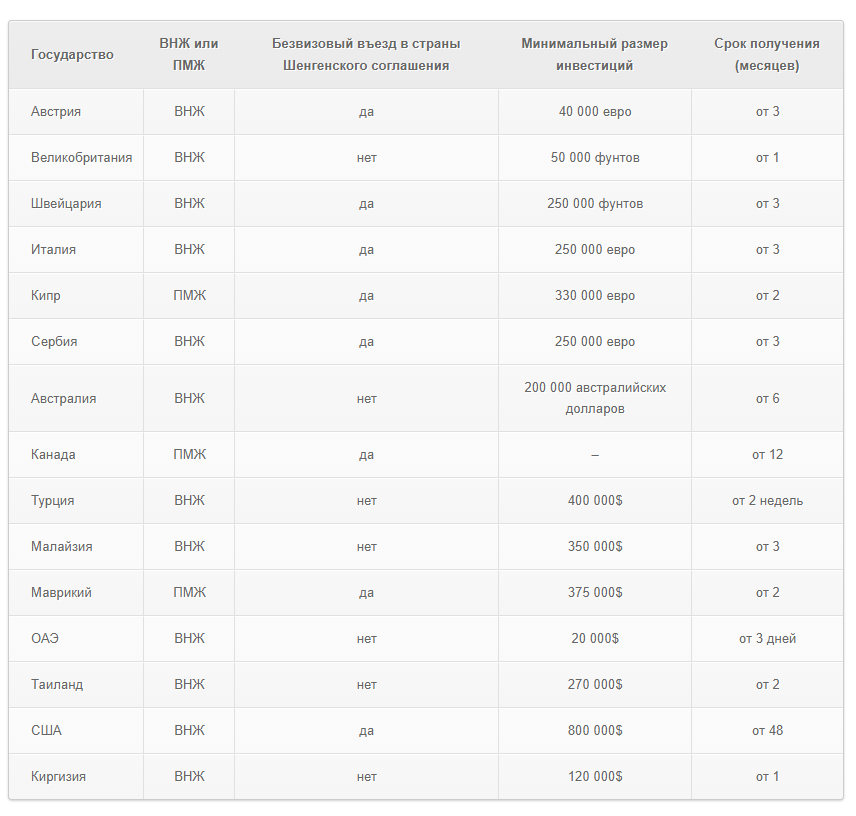Click '200 000 австралийских долларов' cell
Viewport: 856px width, 816px height.
(x=594, y=398)
